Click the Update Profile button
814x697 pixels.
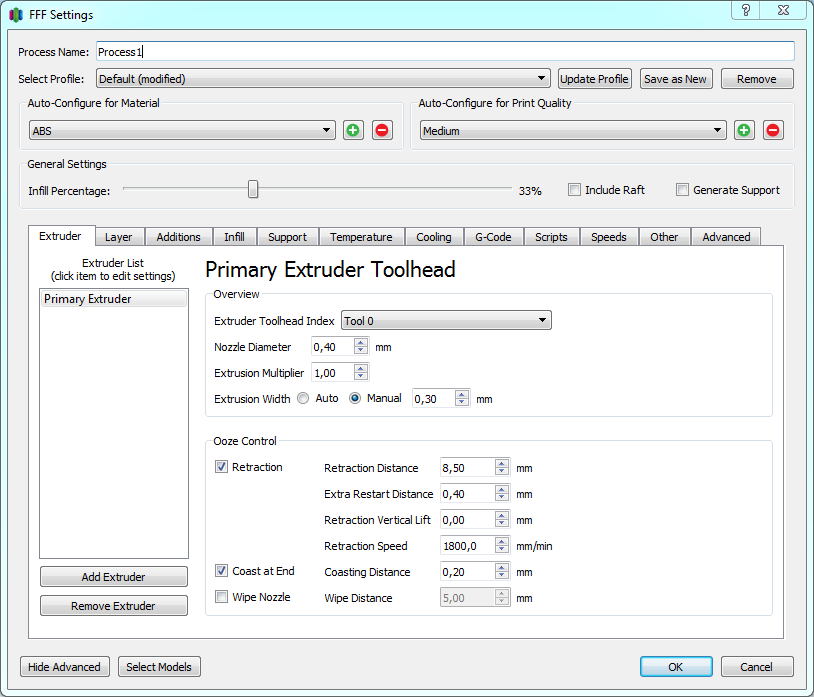[x=594, y=79]
